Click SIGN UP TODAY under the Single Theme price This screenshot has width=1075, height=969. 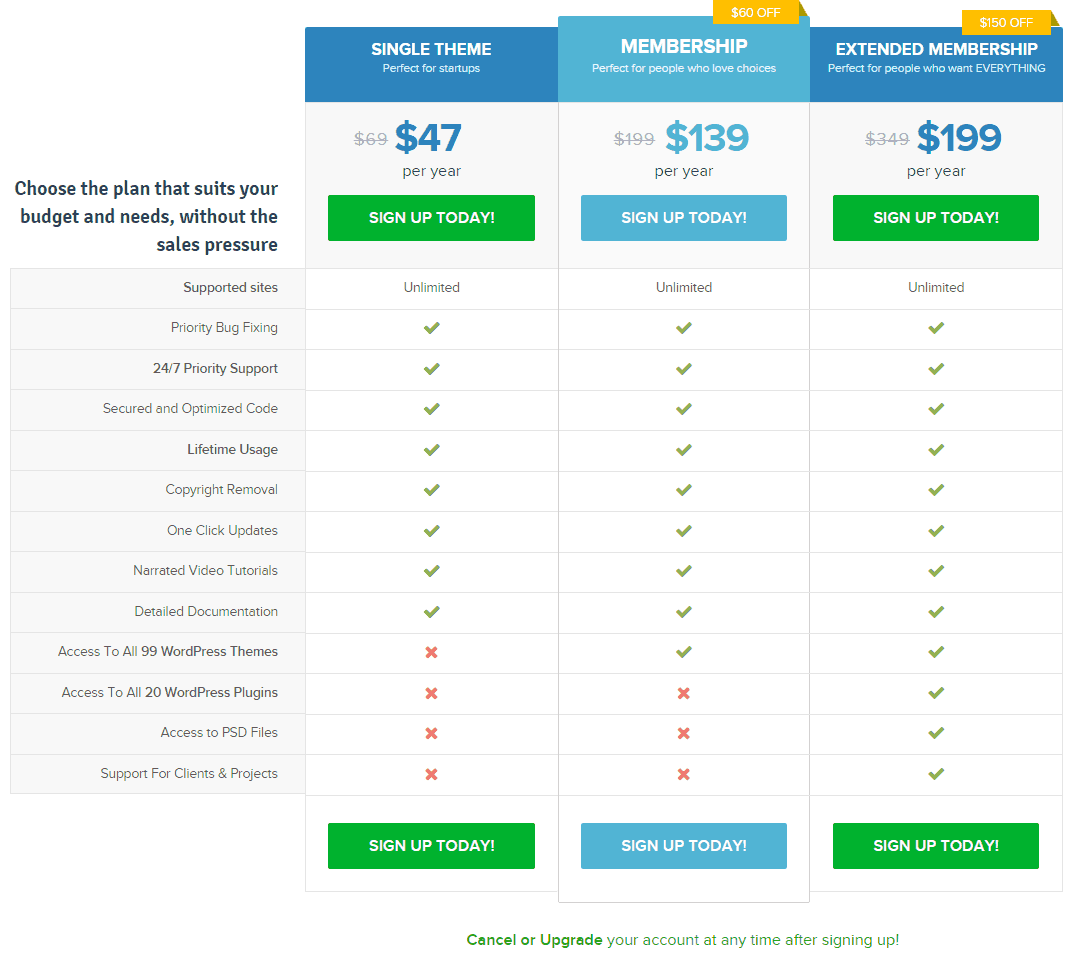pos(431,218)
